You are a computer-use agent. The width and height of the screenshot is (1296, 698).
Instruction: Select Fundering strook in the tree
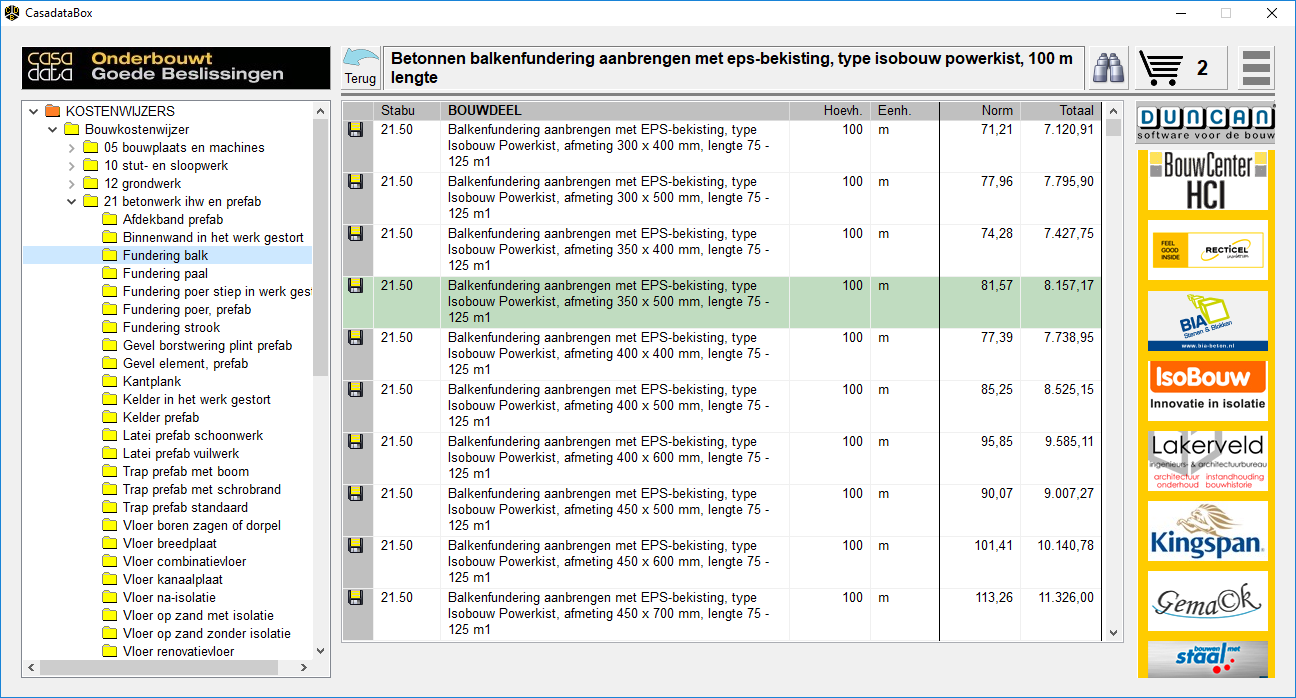[171, 328]
